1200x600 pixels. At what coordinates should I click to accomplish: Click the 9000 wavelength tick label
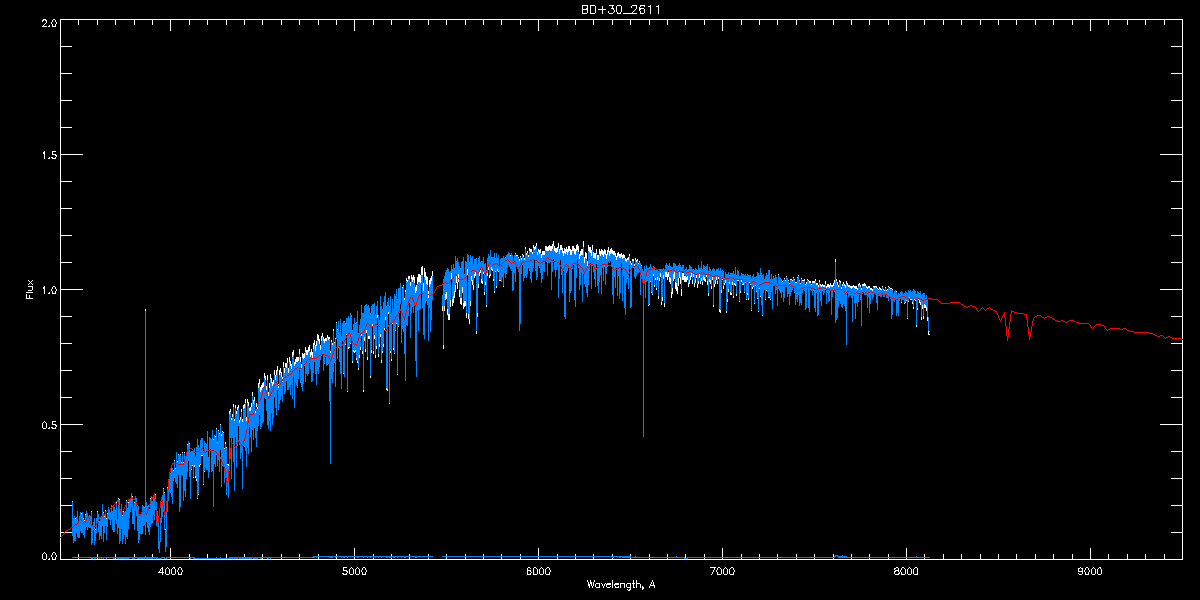[x=1090, y=572]
